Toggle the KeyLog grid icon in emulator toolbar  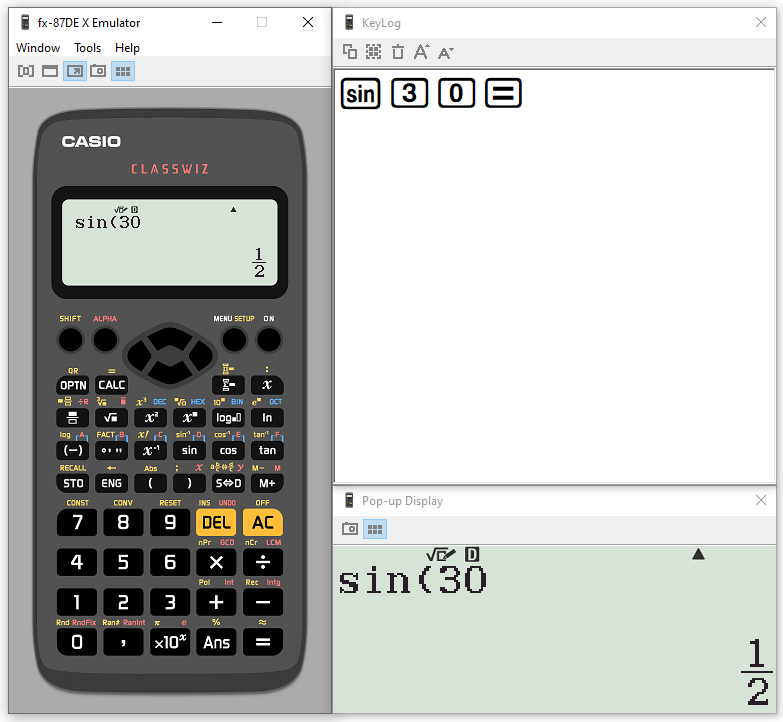[123, 71]
